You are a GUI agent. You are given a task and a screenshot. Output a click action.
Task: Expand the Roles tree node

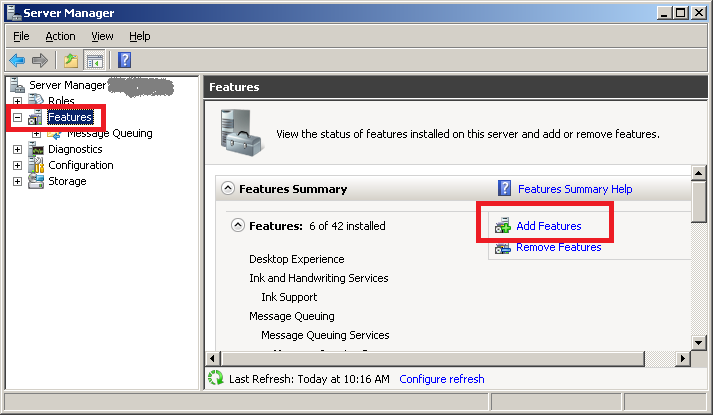pos(17,101)
